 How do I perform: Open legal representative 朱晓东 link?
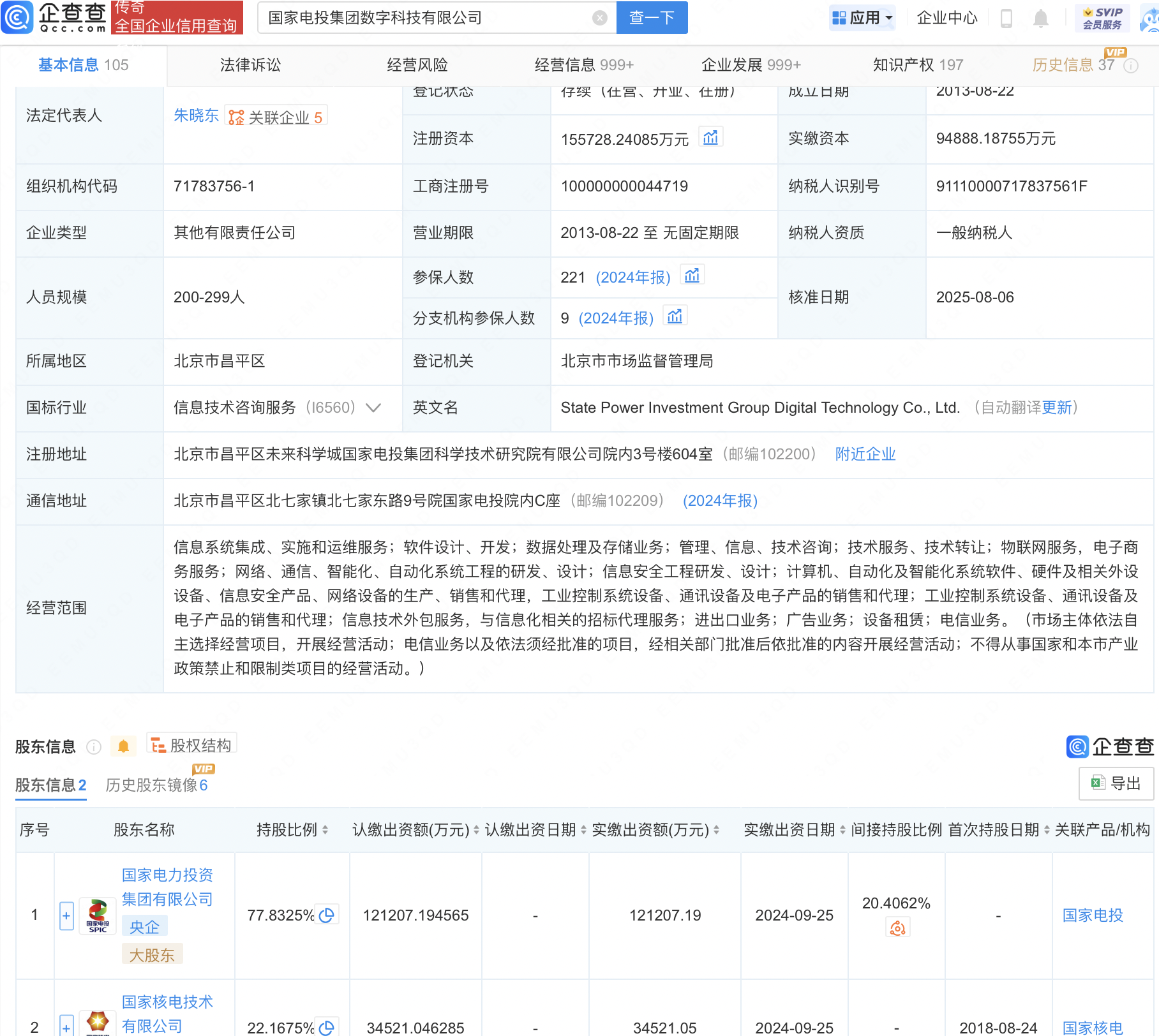pyautogui.click(x=196, y=115)
